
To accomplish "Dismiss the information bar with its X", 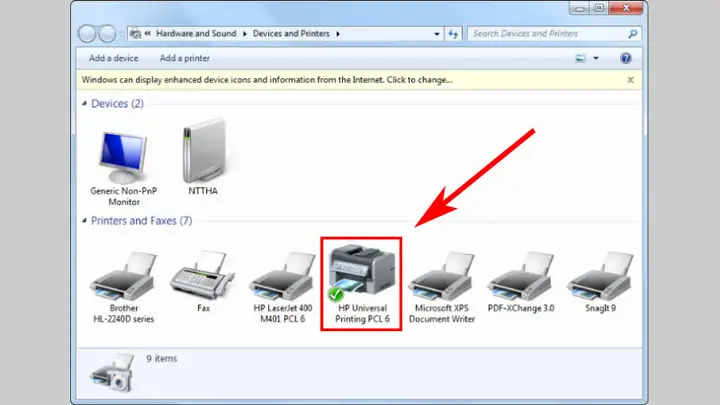I will coord(630,80).
